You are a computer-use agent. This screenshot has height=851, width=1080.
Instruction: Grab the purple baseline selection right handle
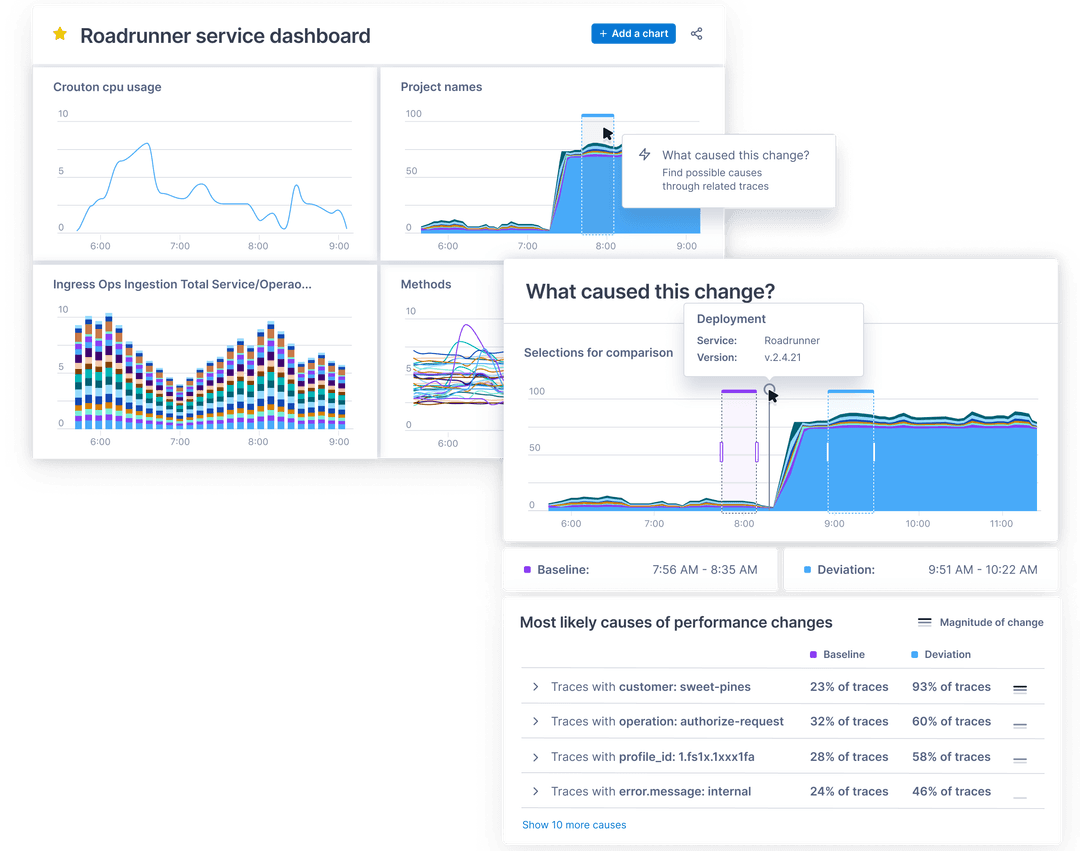[757, 452]
